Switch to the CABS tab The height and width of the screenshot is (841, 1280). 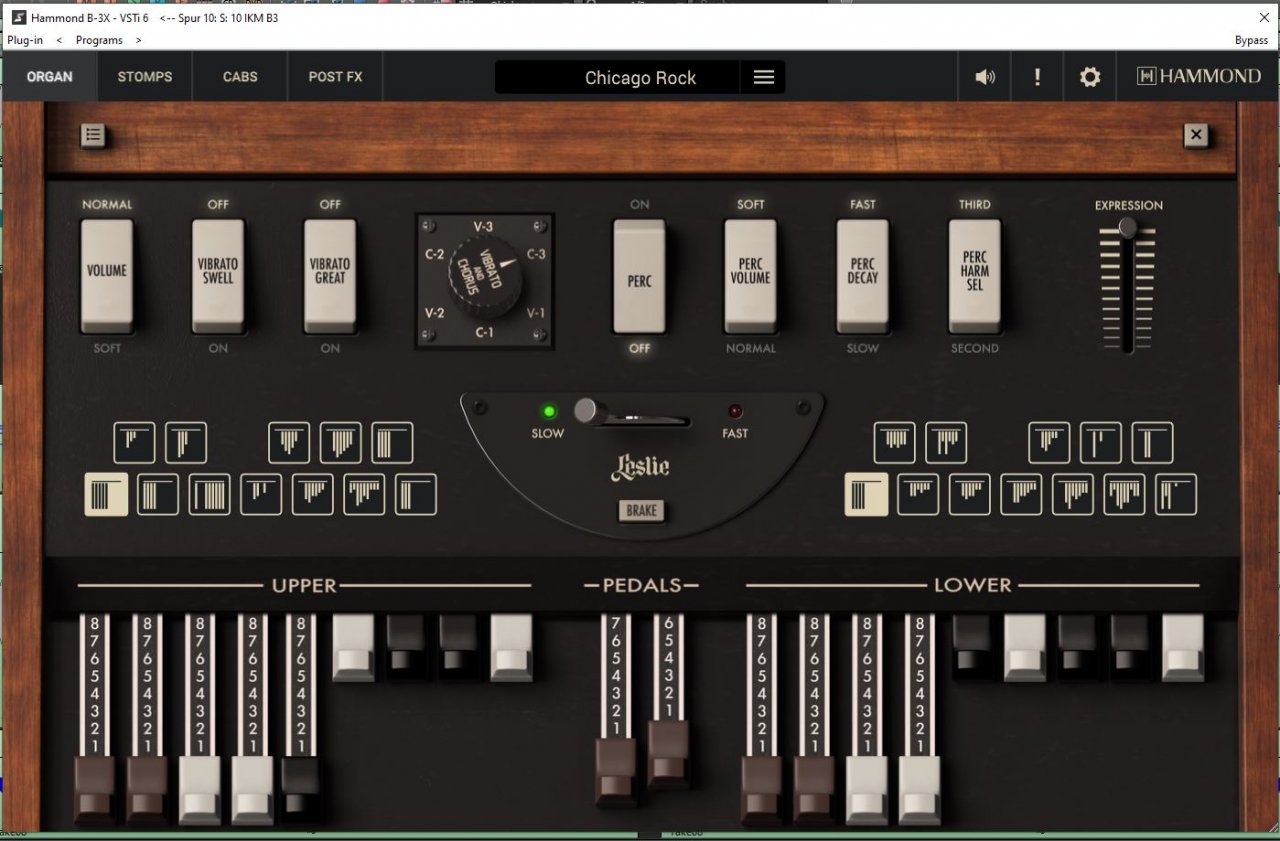pos(240,77)
